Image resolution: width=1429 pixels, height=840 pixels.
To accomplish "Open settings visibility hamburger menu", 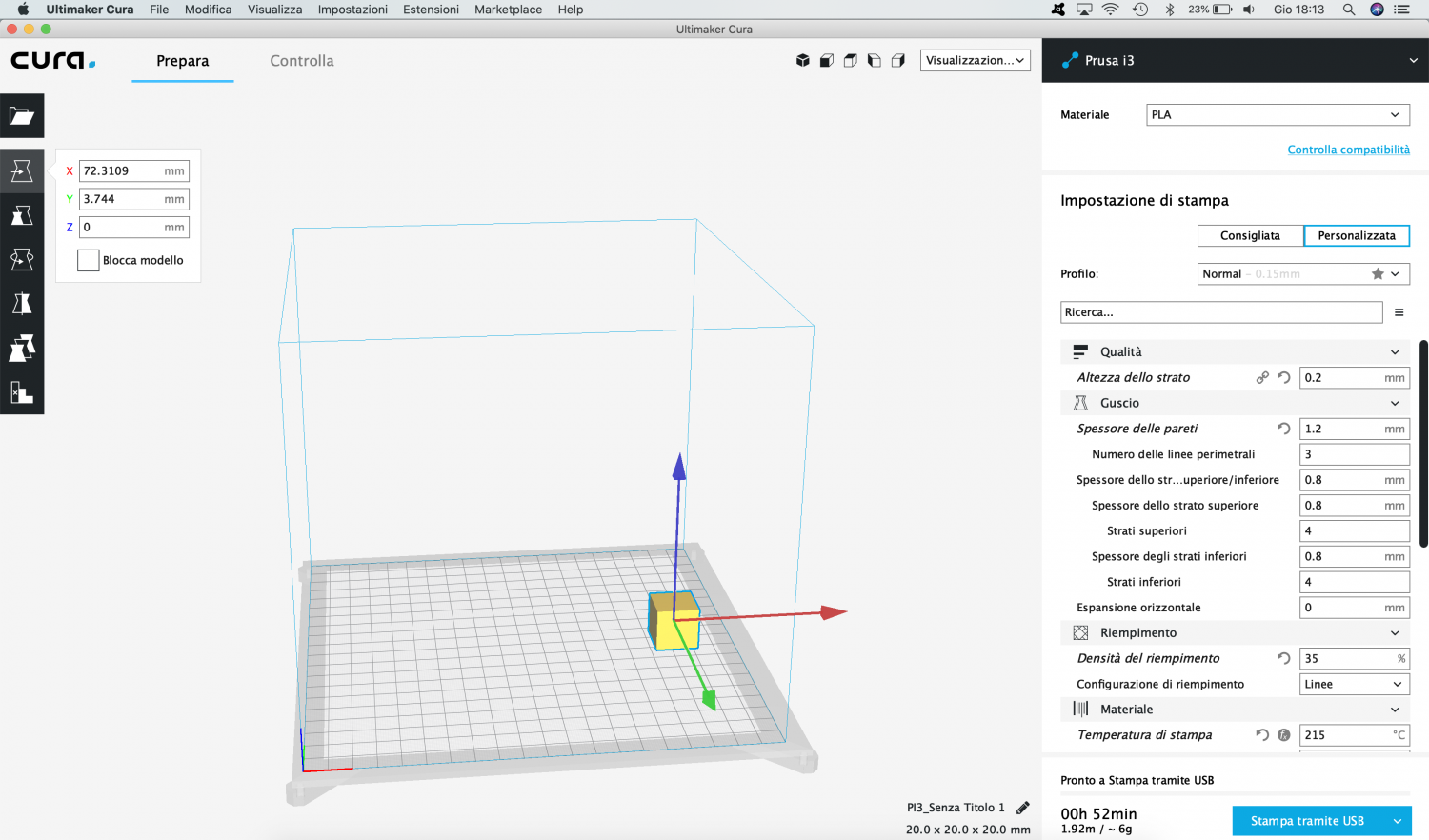I will pos(1399,312).
